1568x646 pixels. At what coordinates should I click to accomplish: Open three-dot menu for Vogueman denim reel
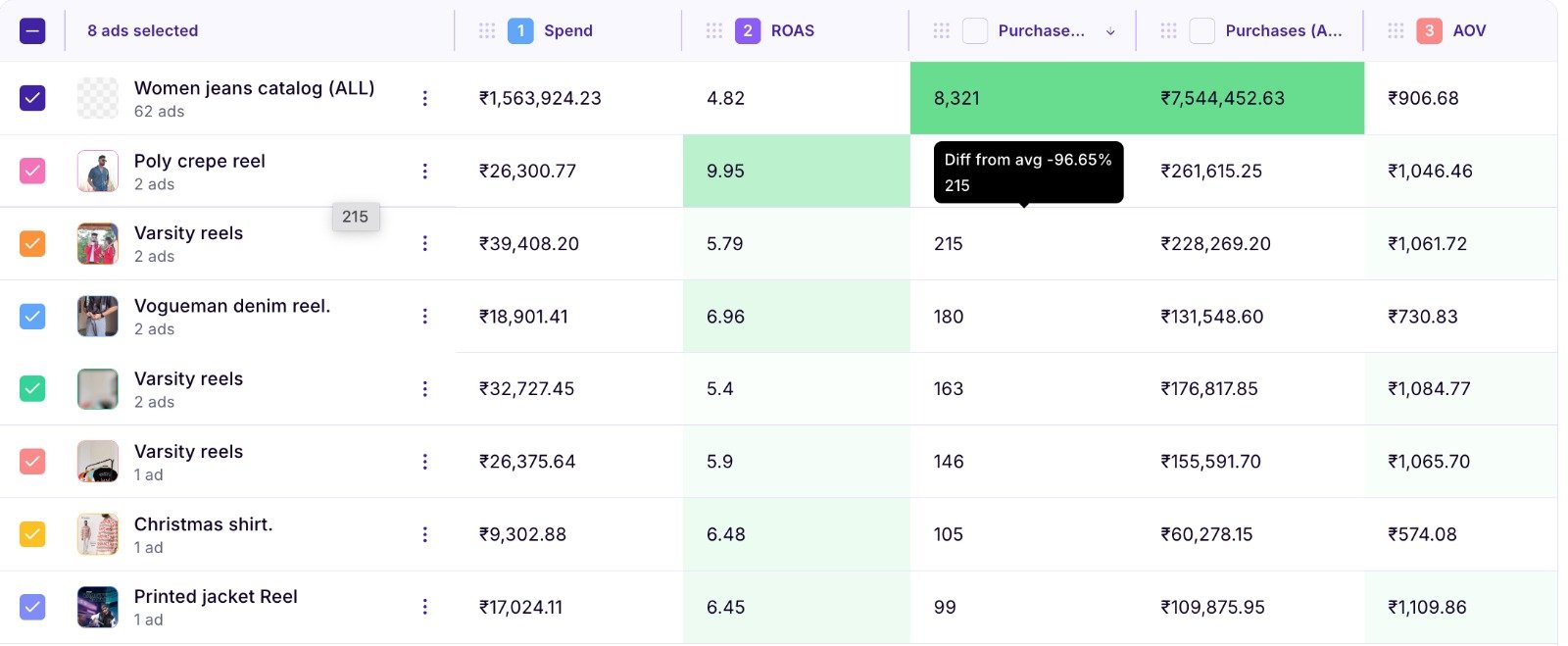(424, 317)
